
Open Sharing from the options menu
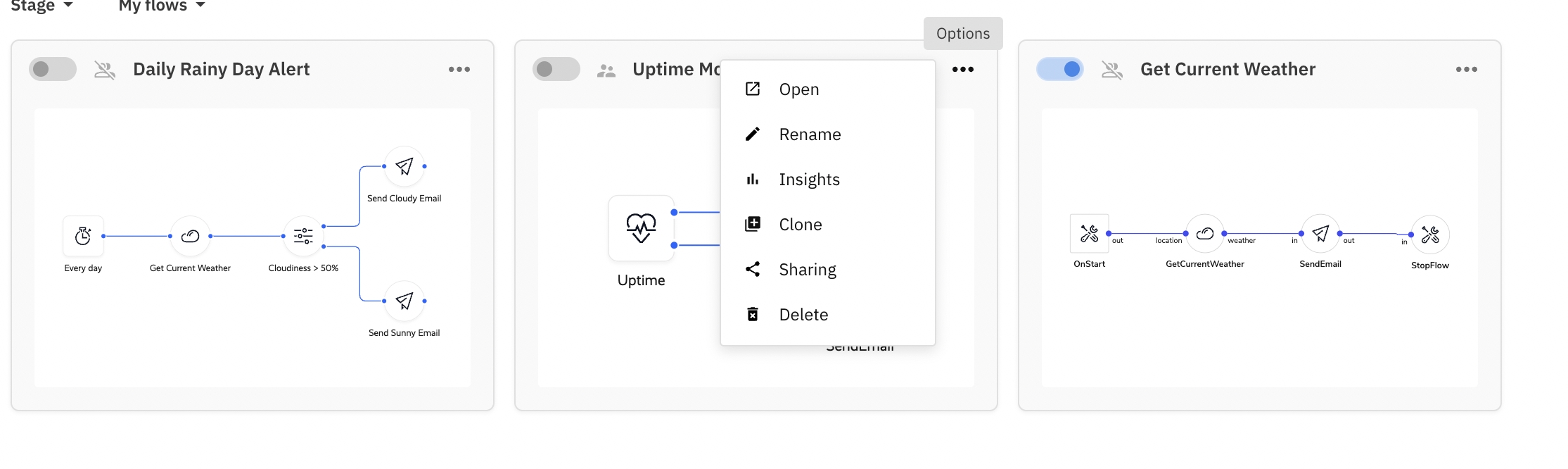tap(808, 270)
